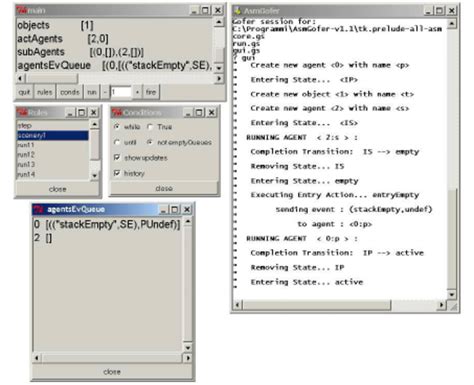Click down arrow of agentsEvQueue vertical scrollbar
This screenshot has width=474, height=385.
188,348
